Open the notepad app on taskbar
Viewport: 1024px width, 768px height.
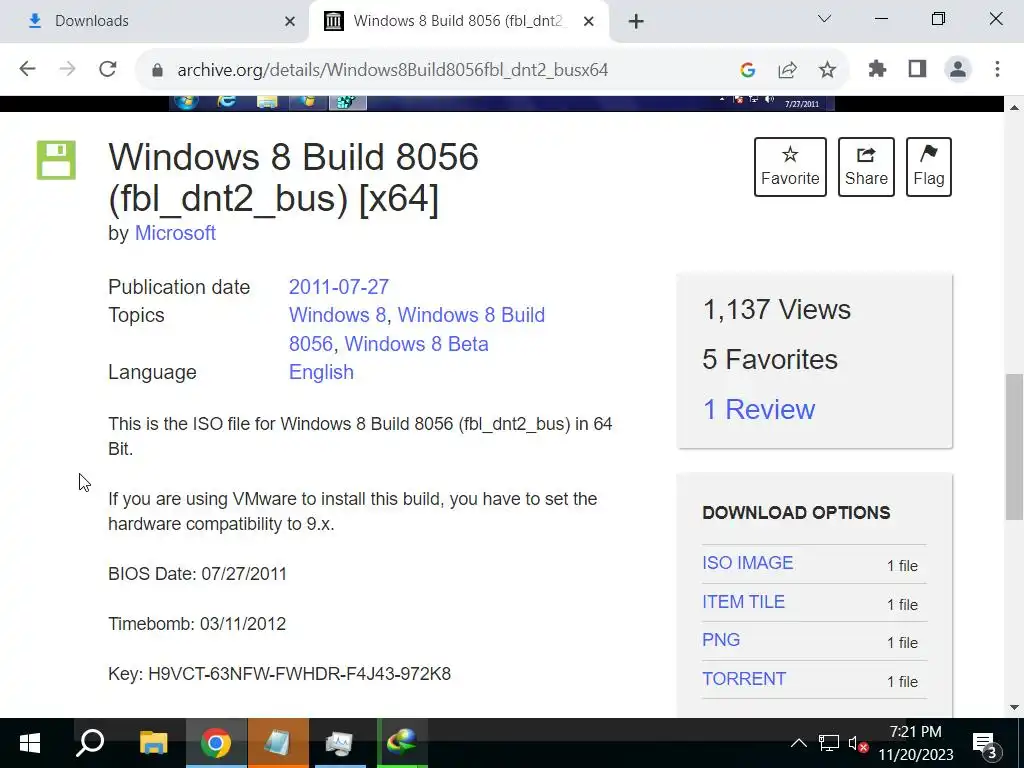[x=278, y=743]
